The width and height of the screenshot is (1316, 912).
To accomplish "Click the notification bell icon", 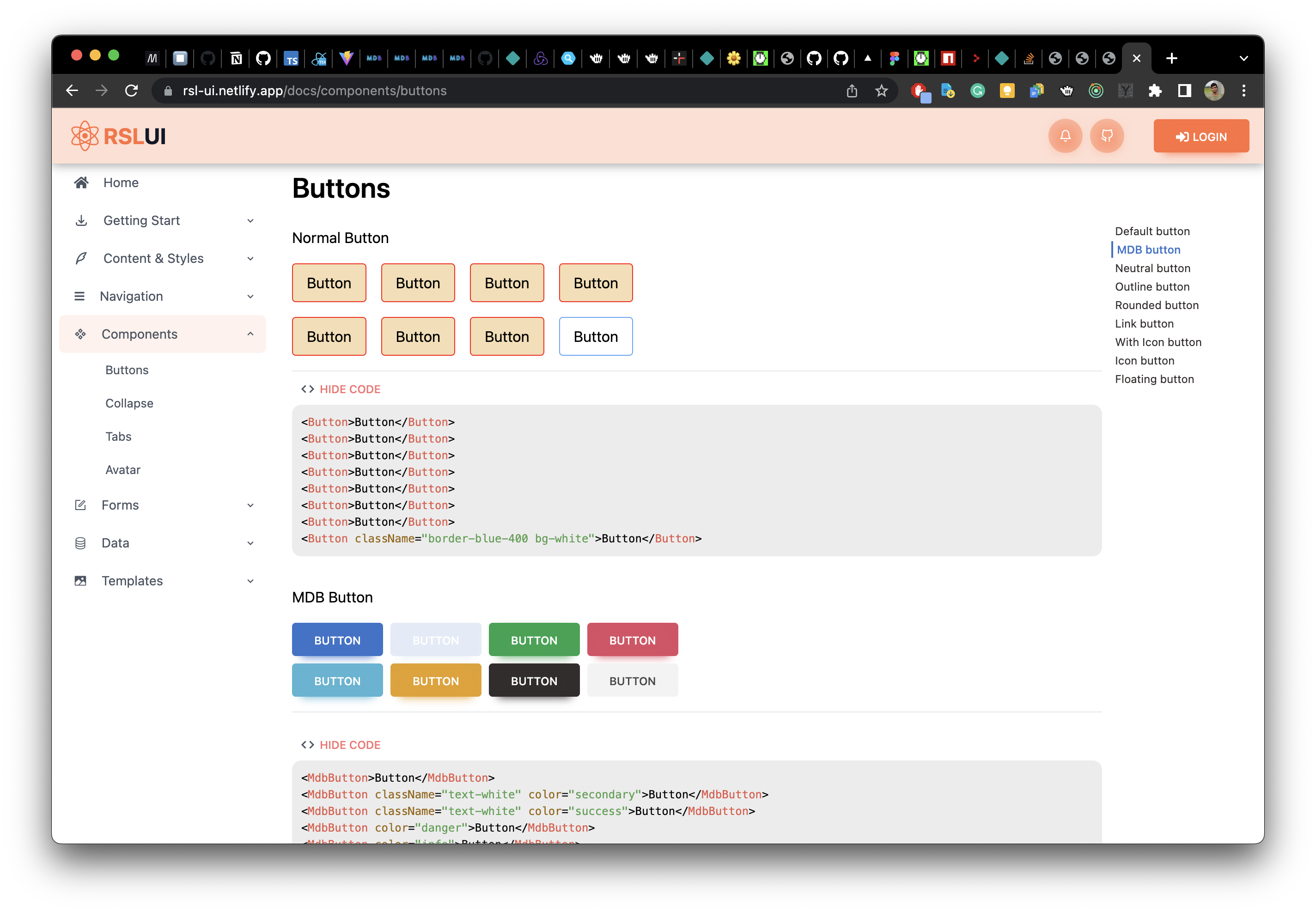I will (x=1065, y=136).
